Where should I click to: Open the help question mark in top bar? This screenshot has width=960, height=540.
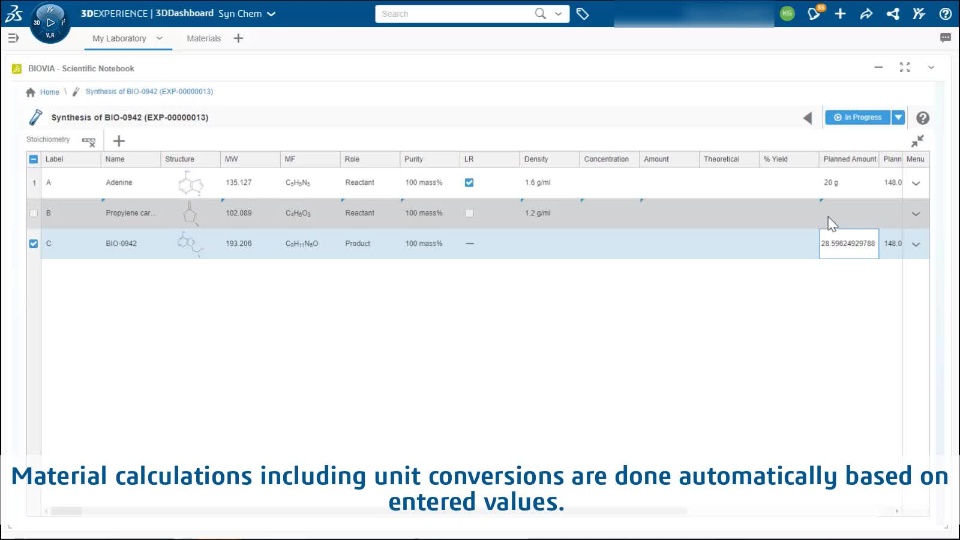945,13
